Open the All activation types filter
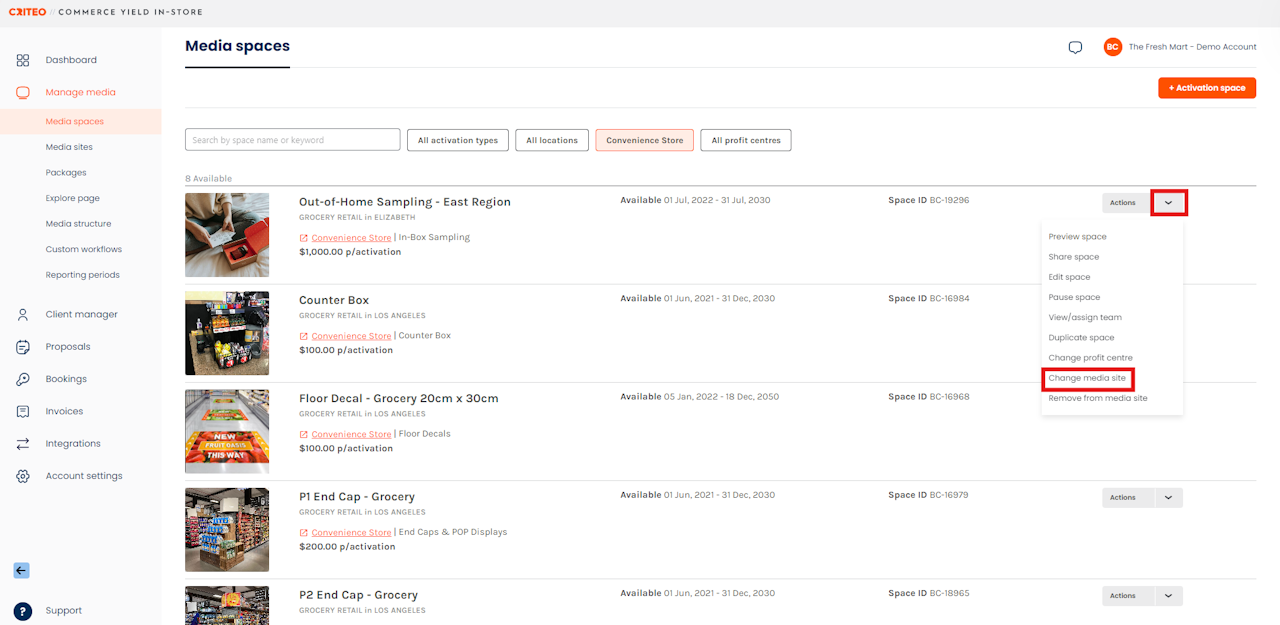The image size is (1280, 625). coord(458,140)
